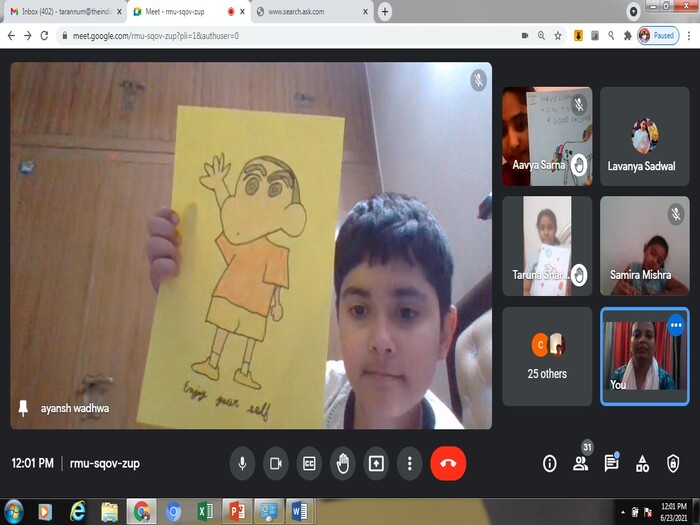
Task: Open the zoom magnifier icon in address bar
Action: point(541,36)
